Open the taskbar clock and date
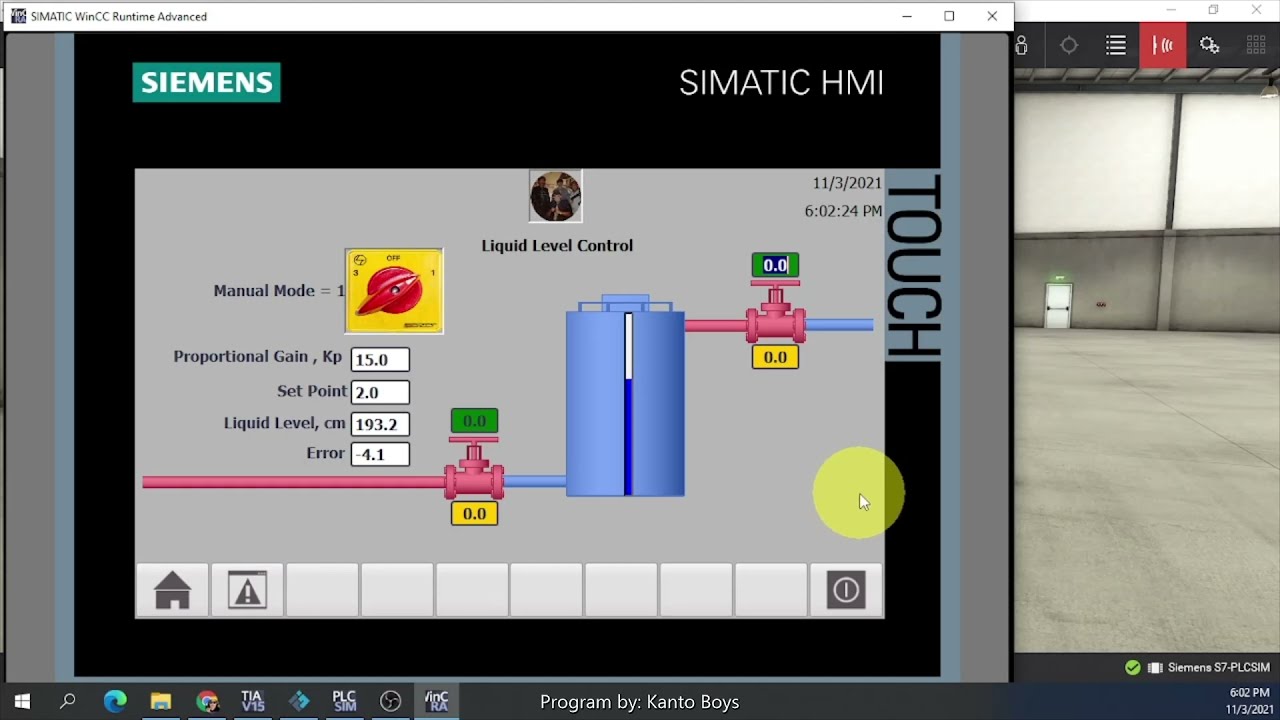1280x720 pixels. [1250, 701]
